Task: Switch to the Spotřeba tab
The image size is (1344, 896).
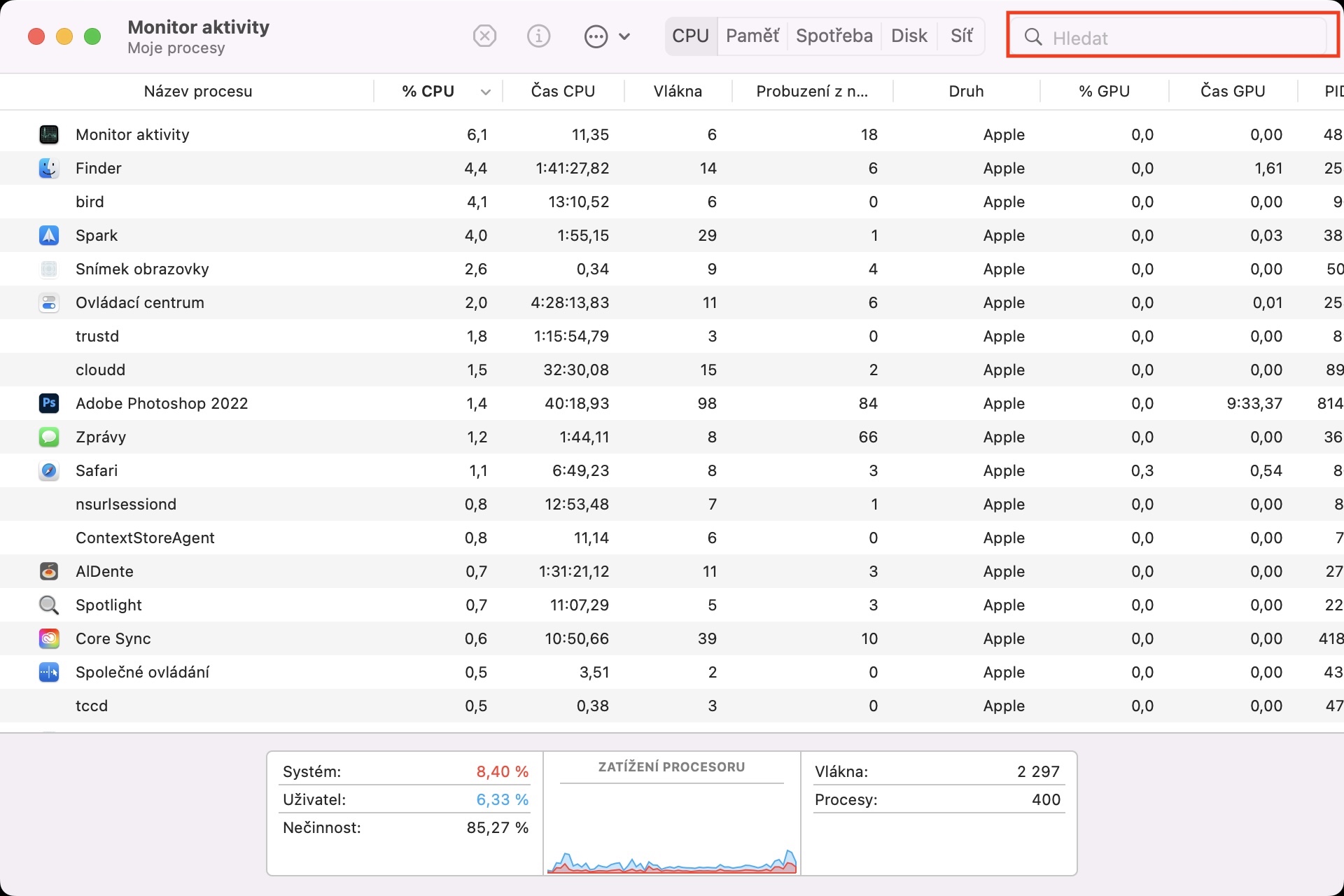Action: pyautogui.click(x=834, y=36)
